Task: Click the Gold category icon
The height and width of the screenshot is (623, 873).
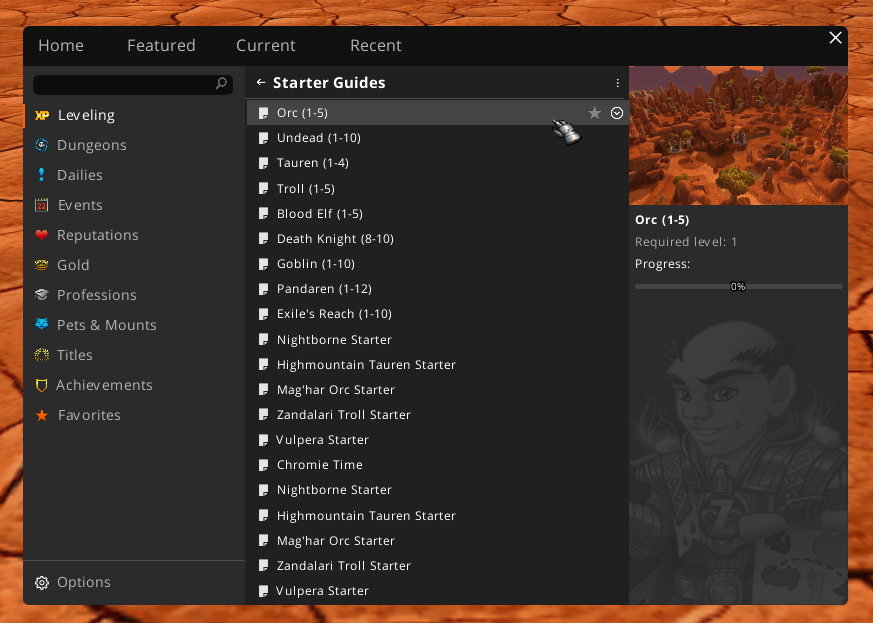Action: coord(41,265)
